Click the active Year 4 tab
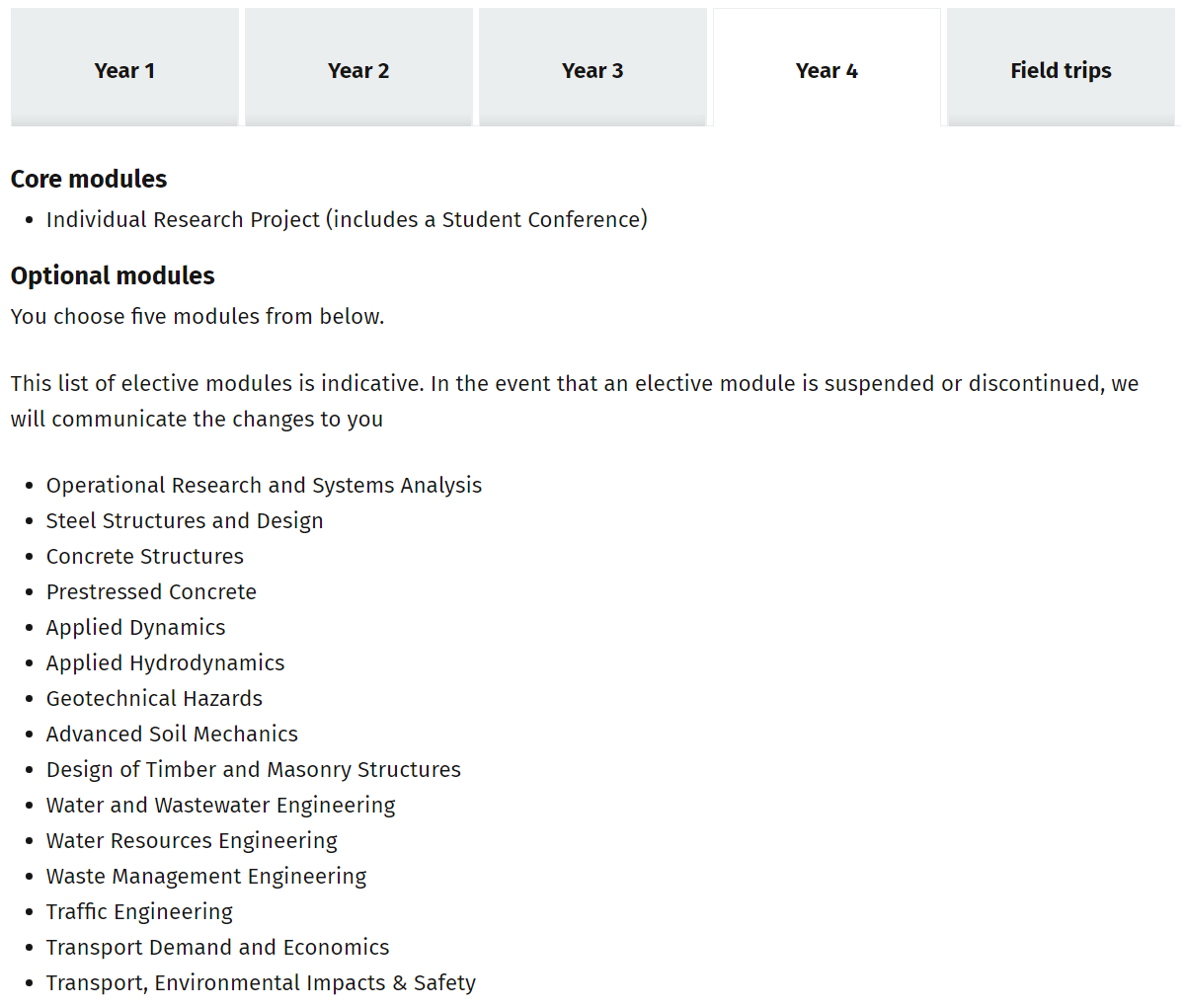1184x1008 pixels. (827, 70)
